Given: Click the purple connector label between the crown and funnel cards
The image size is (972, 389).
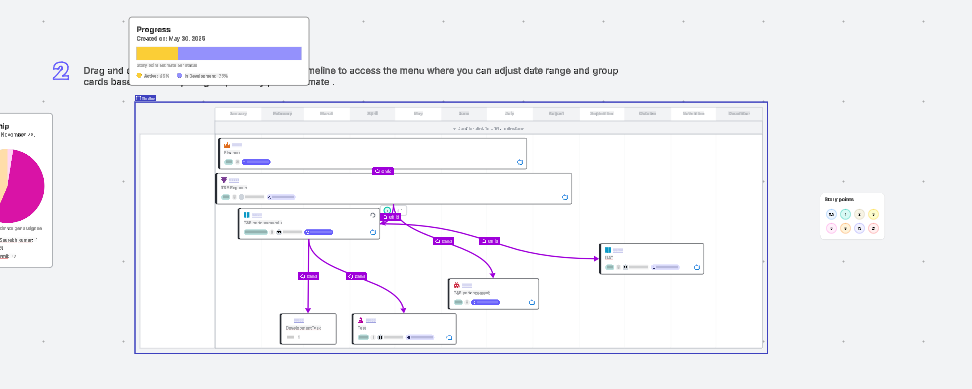Looking at the screenshot, I should tap(383, 171).
